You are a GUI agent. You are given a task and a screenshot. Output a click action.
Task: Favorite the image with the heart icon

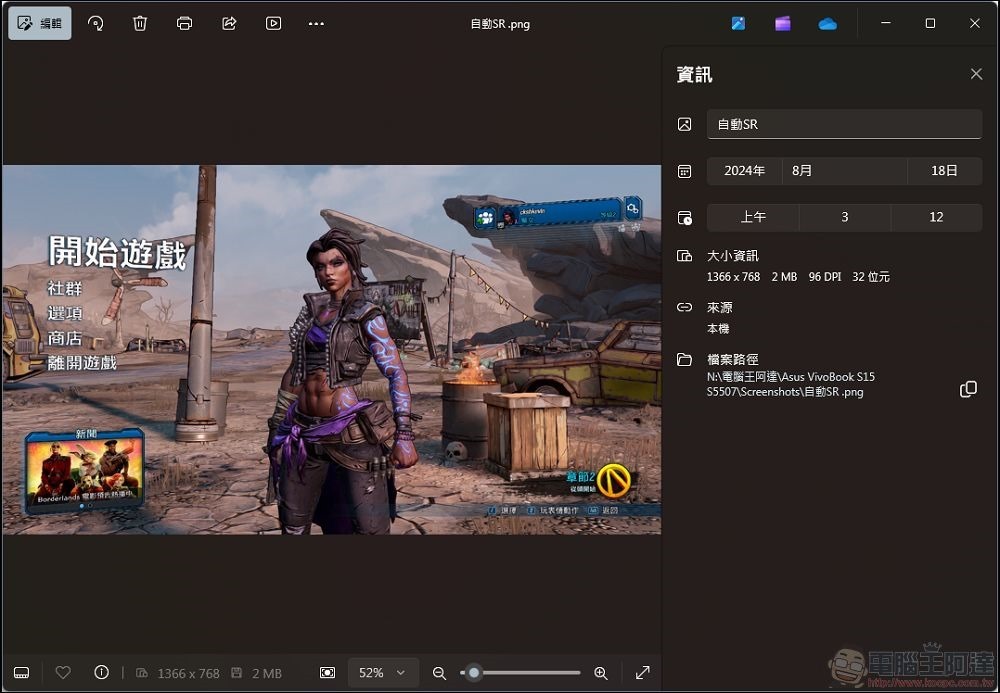(62, 672)
